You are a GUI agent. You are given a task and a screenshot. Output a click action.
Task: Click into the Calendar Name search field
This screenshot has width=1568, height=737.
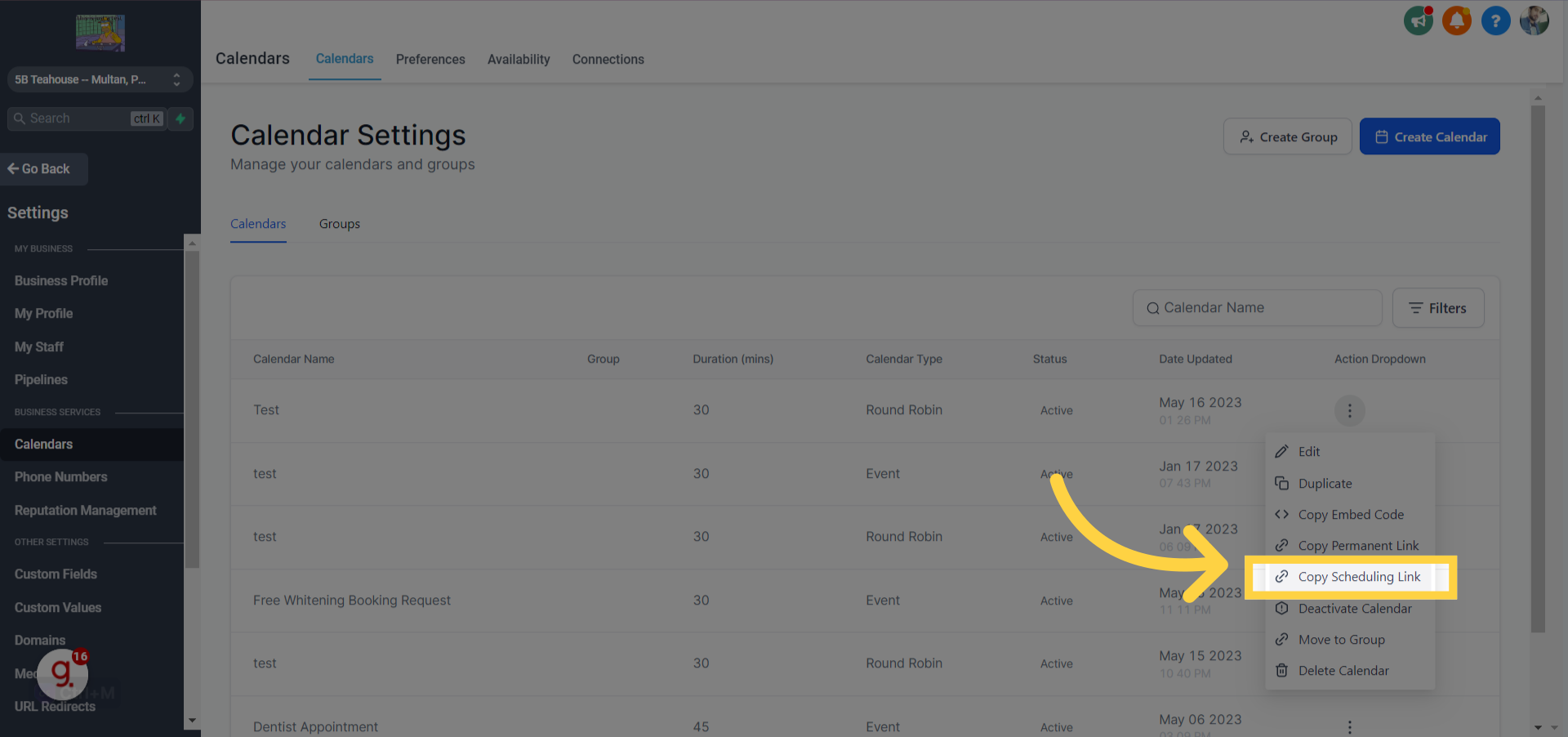click(x=1257, y=308)
